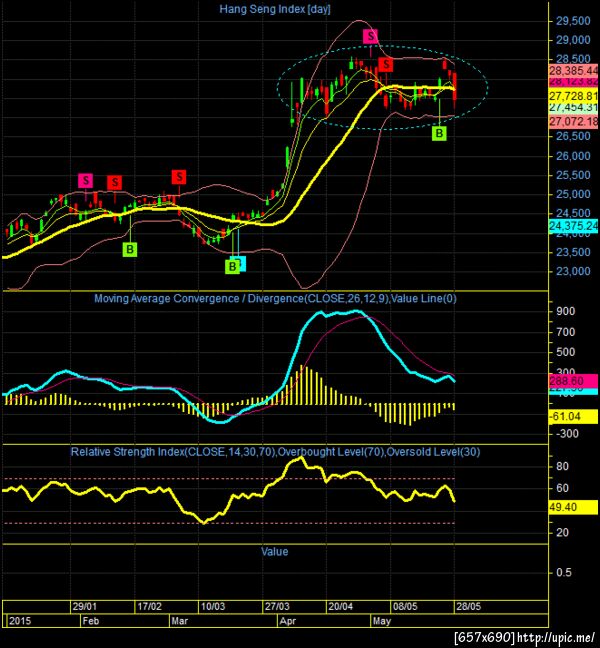600x648 pixels.
Task: Click the 26,500 price axis label
Action: tap(573, 136)
